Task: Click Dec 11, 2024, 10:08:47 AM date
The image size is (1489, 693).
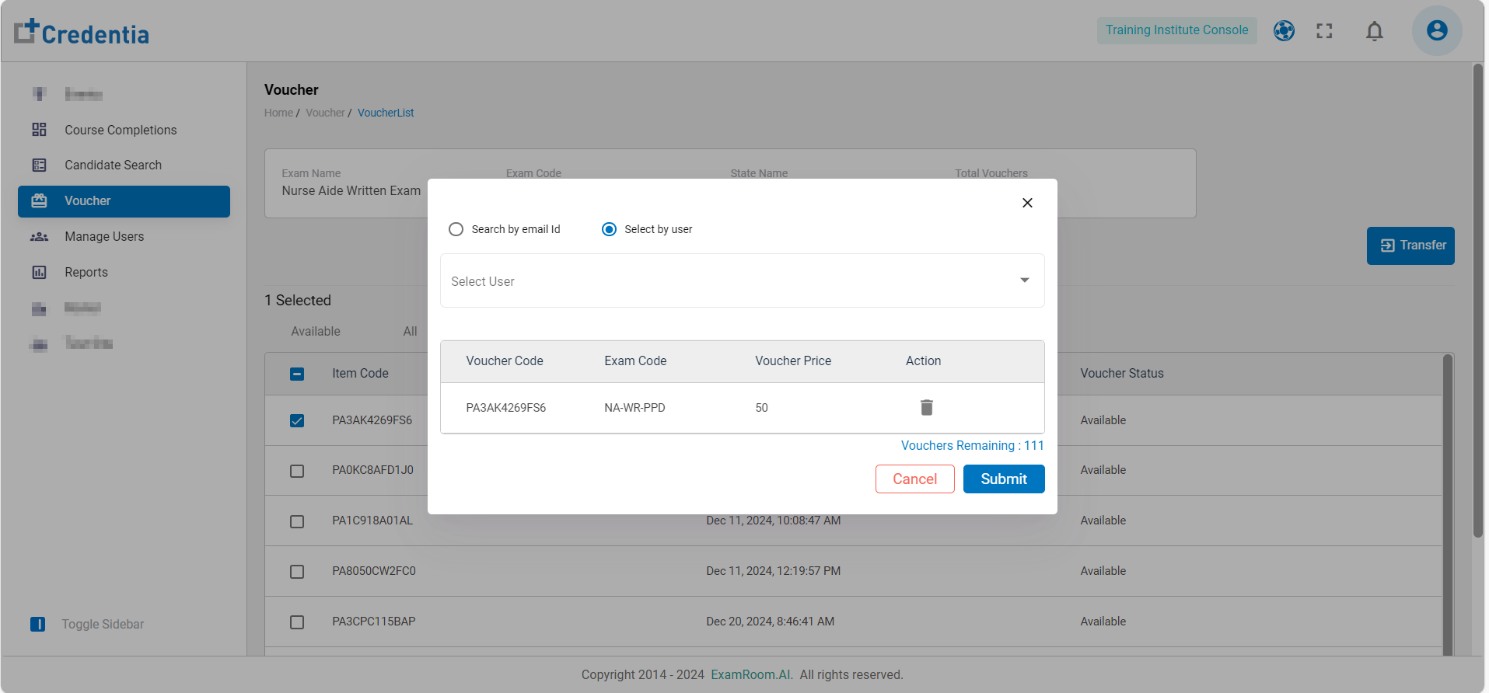Action: (x=773, y=520)
